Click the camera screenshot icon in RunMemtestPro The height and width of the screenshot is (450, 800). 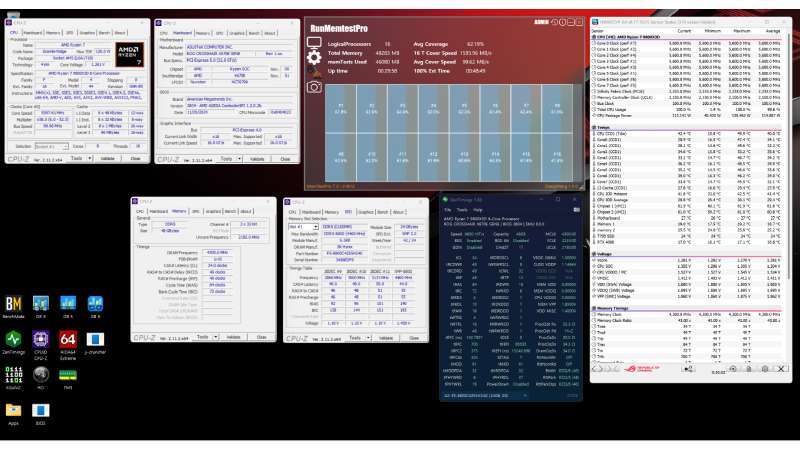[x=314, y=87]
